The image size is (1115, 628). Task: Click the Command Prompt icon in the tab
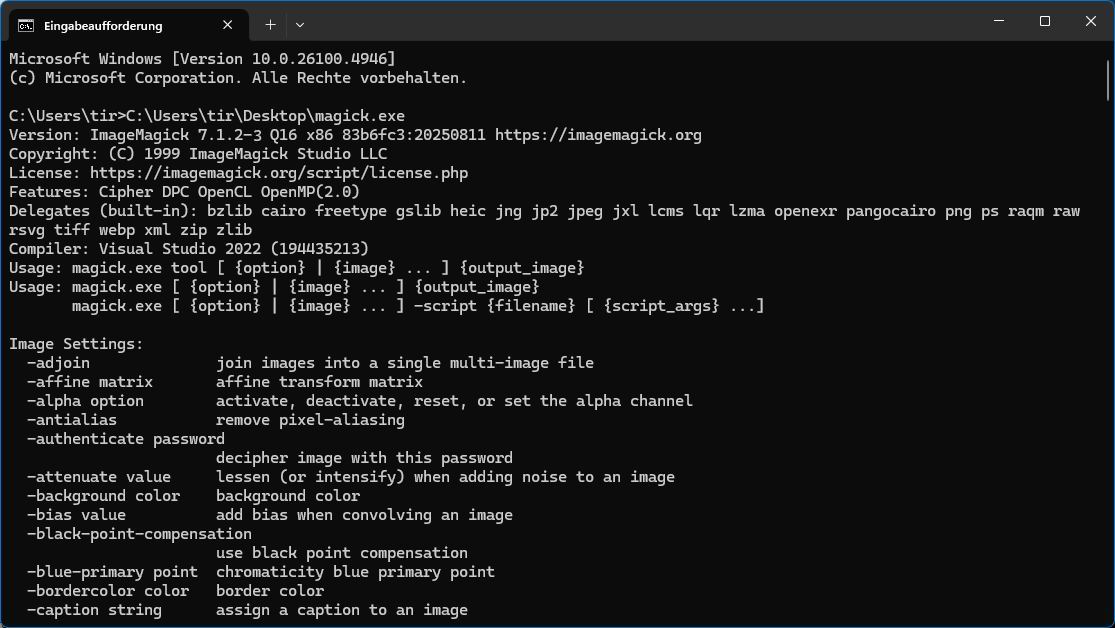26,25
